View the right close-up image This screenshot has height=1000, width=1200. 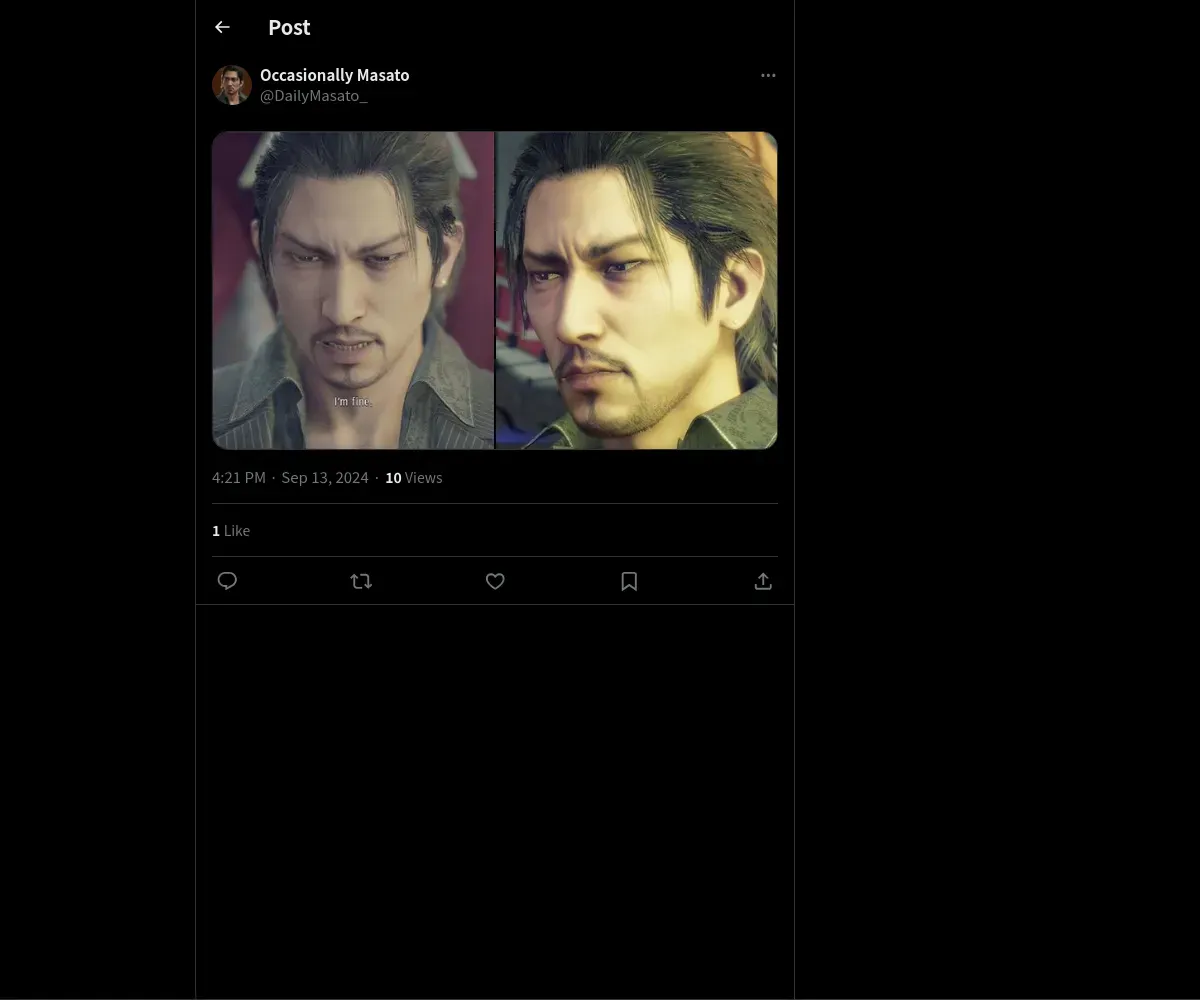pos(637,290)
